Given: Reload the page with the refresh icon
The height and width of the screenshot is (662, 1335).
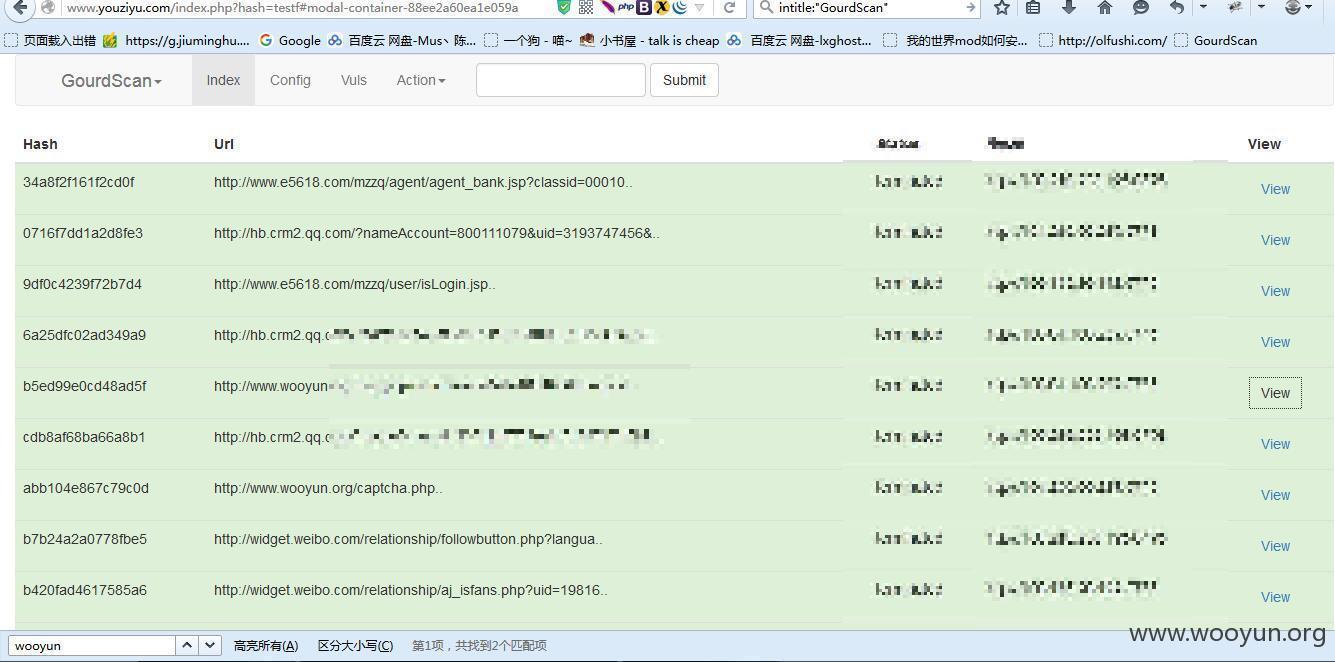Looking at the screenshot, I should 730,7.
